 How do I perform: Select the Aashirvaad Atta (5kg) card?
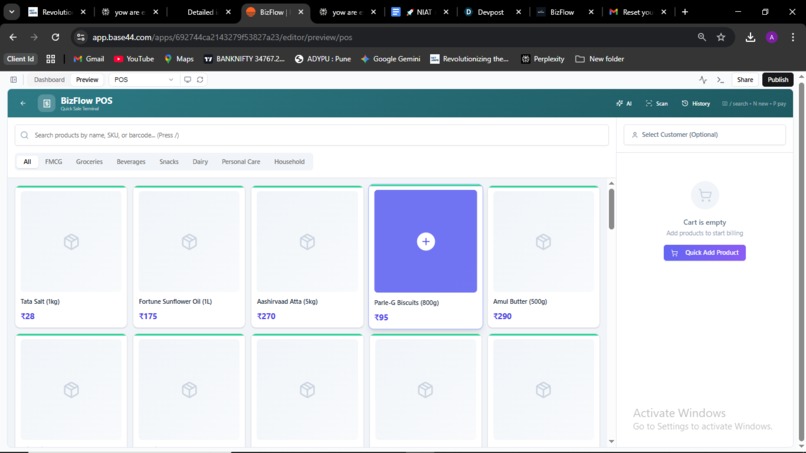pos(307,257)
